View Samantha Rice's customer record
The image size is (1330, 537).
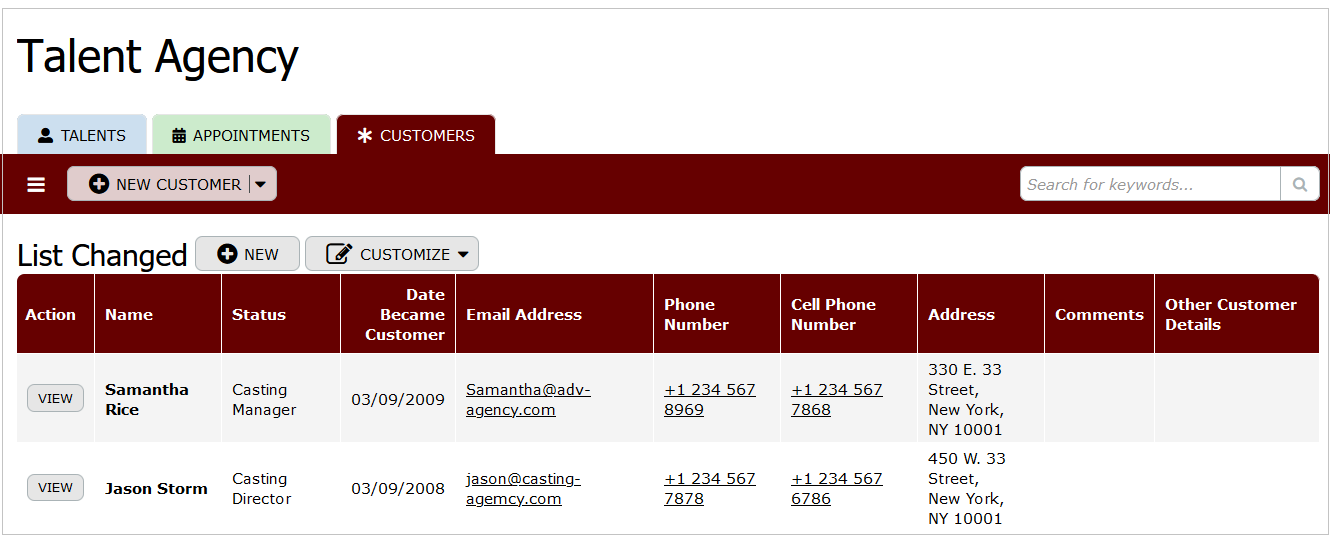(x=55, y=398)
